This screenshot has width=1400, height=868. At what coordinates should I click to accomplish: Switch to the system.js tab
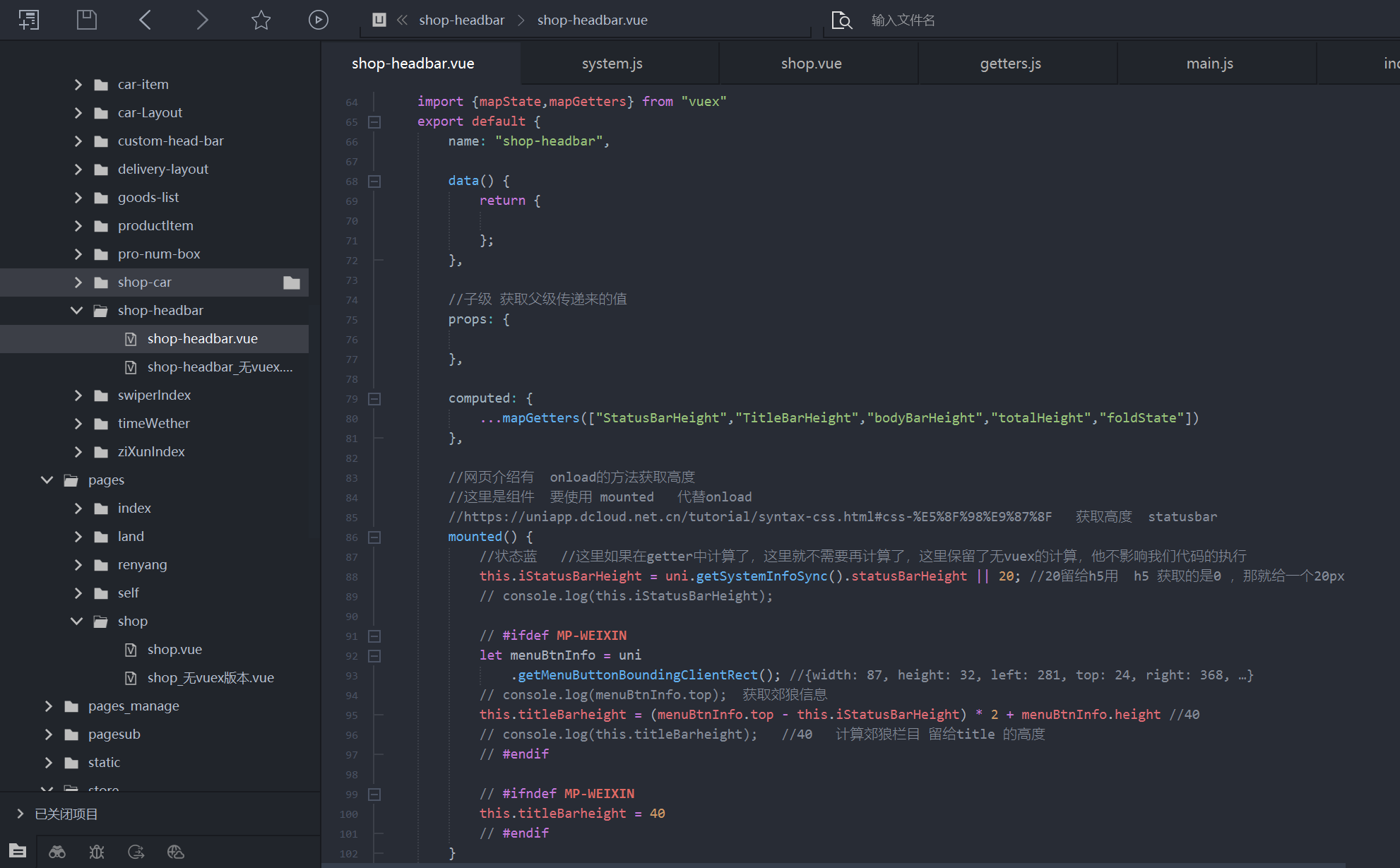612,64
